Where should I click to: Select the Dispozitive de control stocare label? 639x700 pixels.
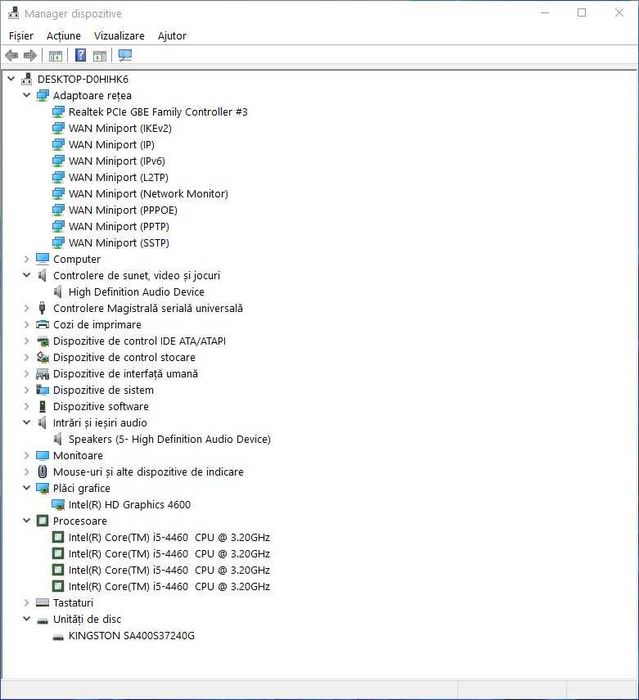pyautogui.click(x=124, y=357)
